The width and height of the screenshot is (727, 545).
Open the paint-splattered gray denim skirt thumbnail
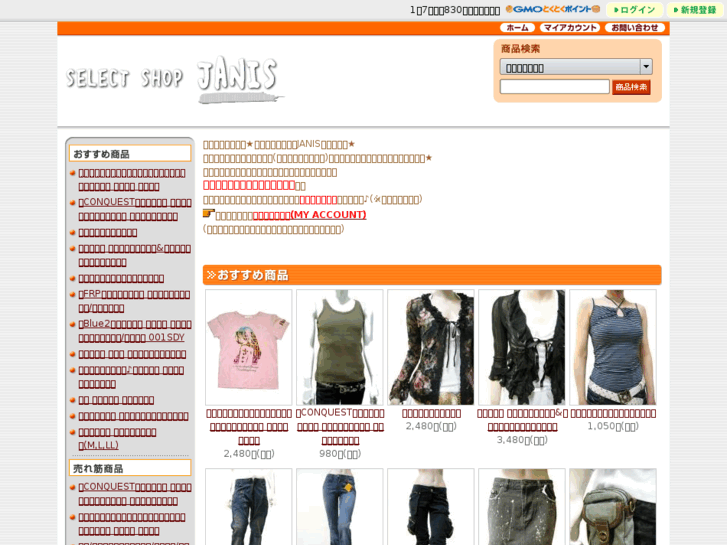pyautogui.click(x=522, y=507)
